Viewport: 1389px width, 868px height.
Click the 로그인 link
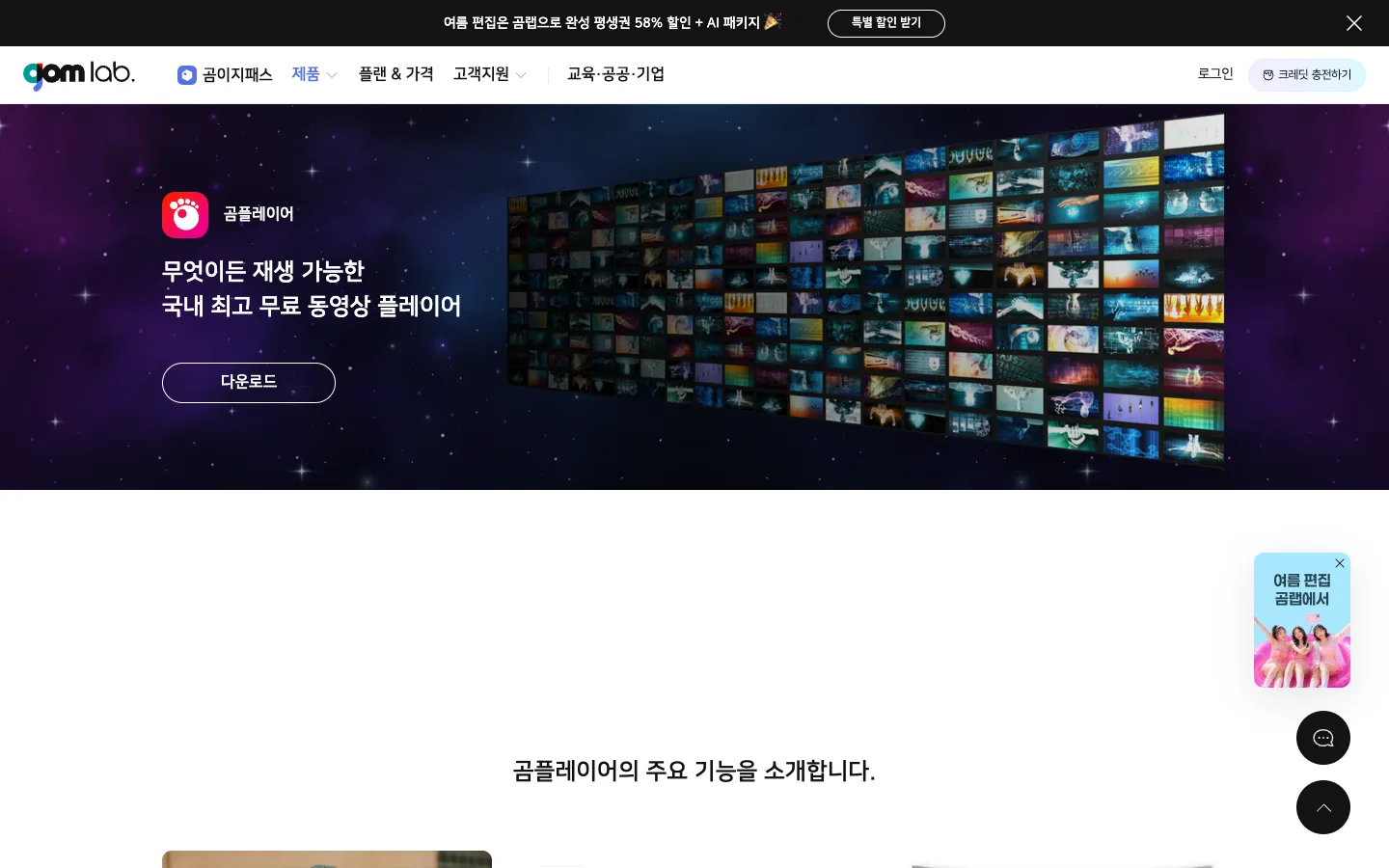pyautogui.click(x=1215, y=74)
